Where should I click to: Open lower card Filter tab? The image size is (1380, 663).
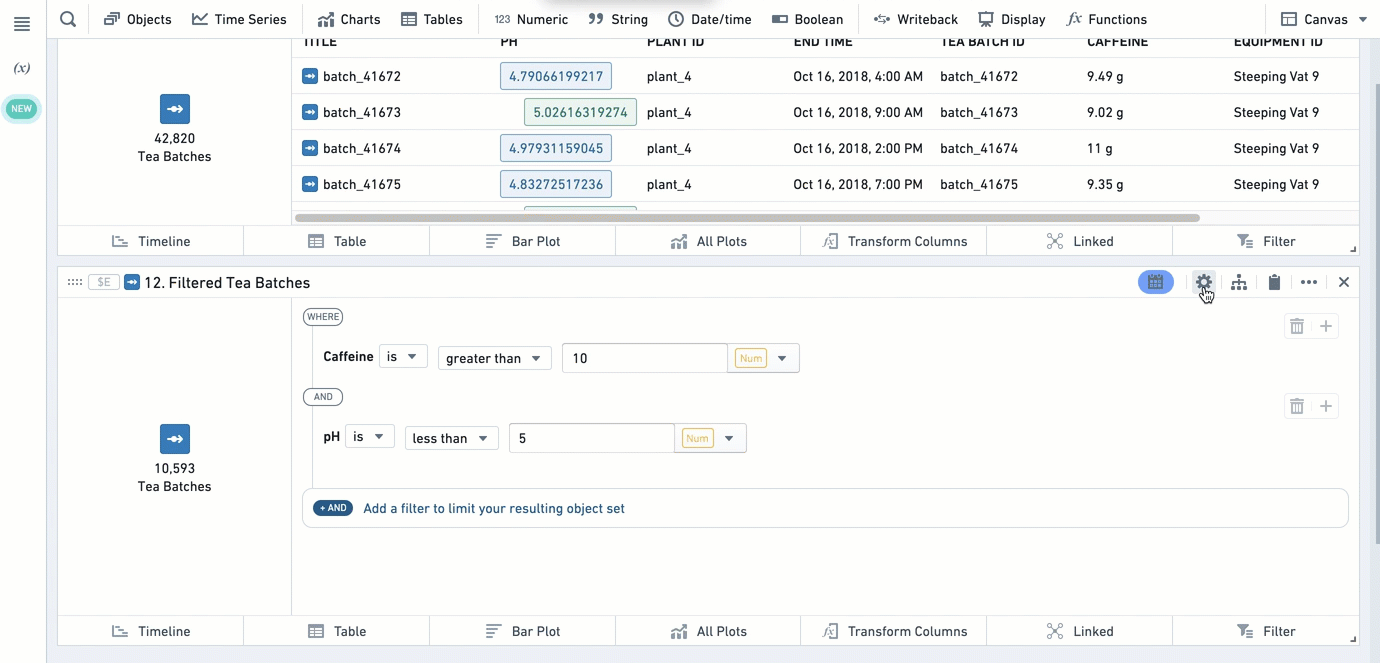pos(1265,631)
